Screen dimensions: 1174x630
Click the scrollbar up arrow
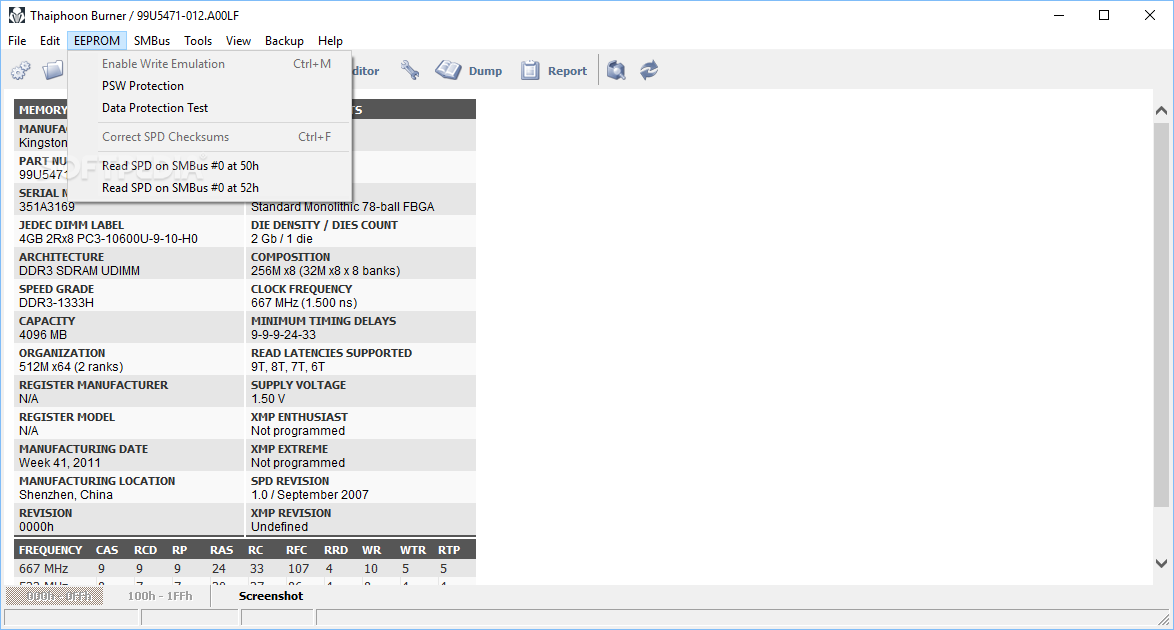1161,110
